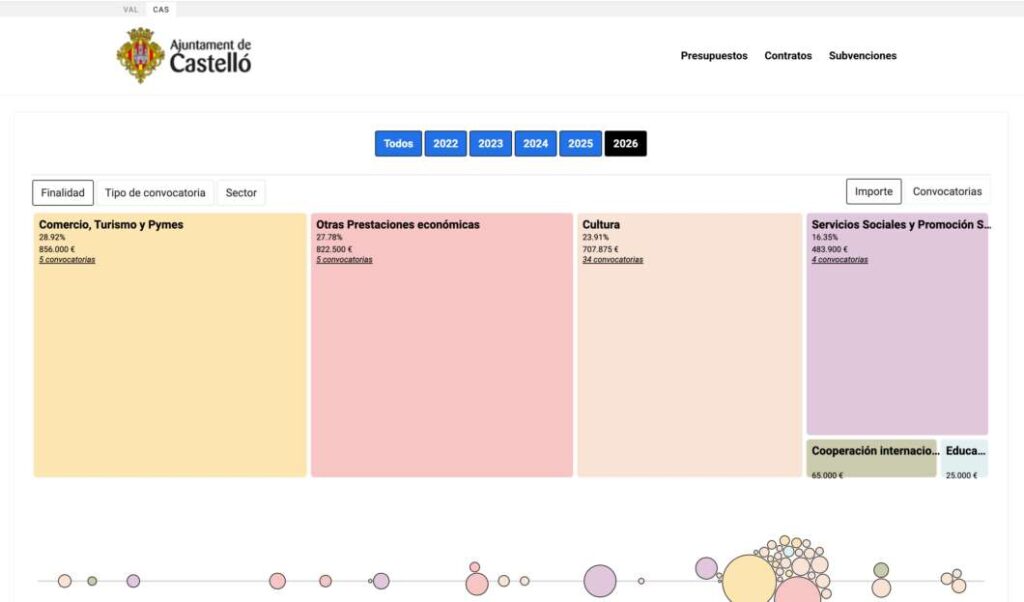Image resolution: width=1024 pixels, height=602 pixels.
Task: Click the 65.000 € amount text
Action: pyautogui.click(x=827, y=475)
